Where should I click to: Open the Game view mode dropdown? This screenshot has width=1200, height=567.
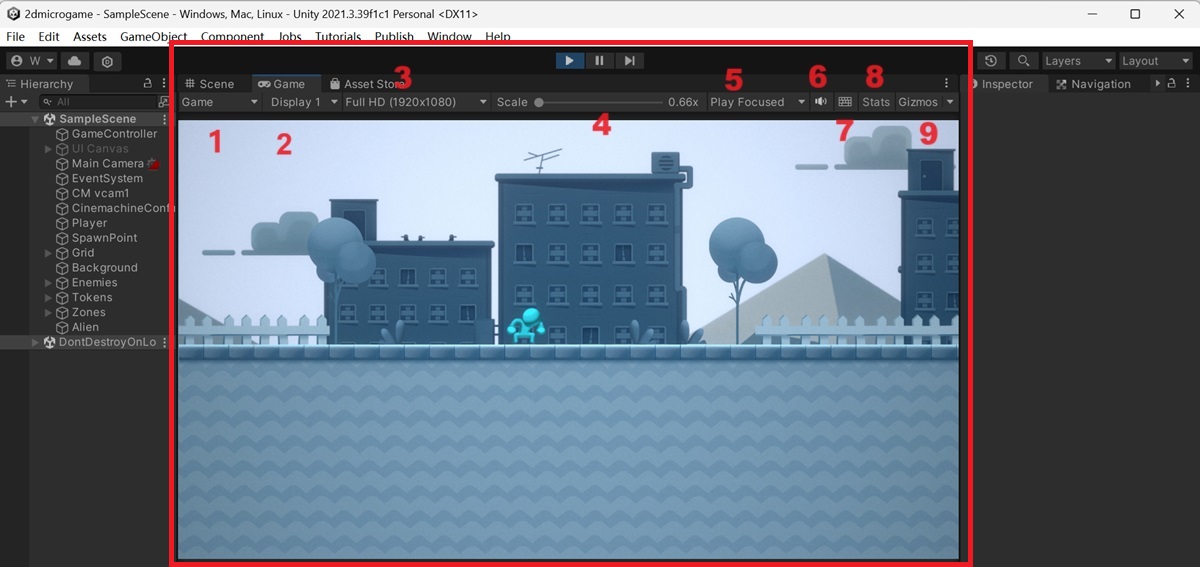click(220, 102)
